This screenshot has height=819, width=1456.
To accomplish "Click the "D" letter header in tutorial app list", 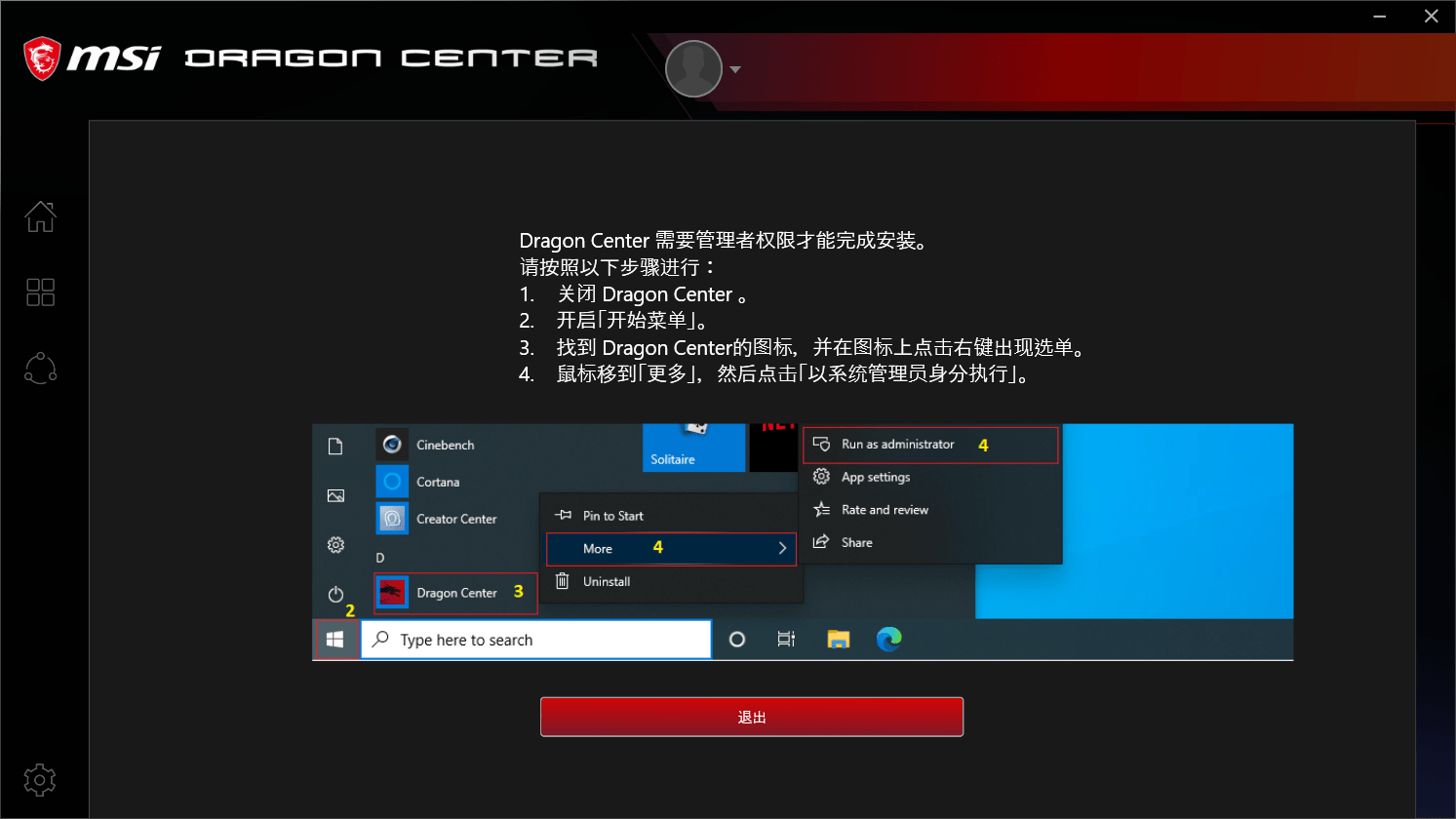I will [x=380, y=558].
